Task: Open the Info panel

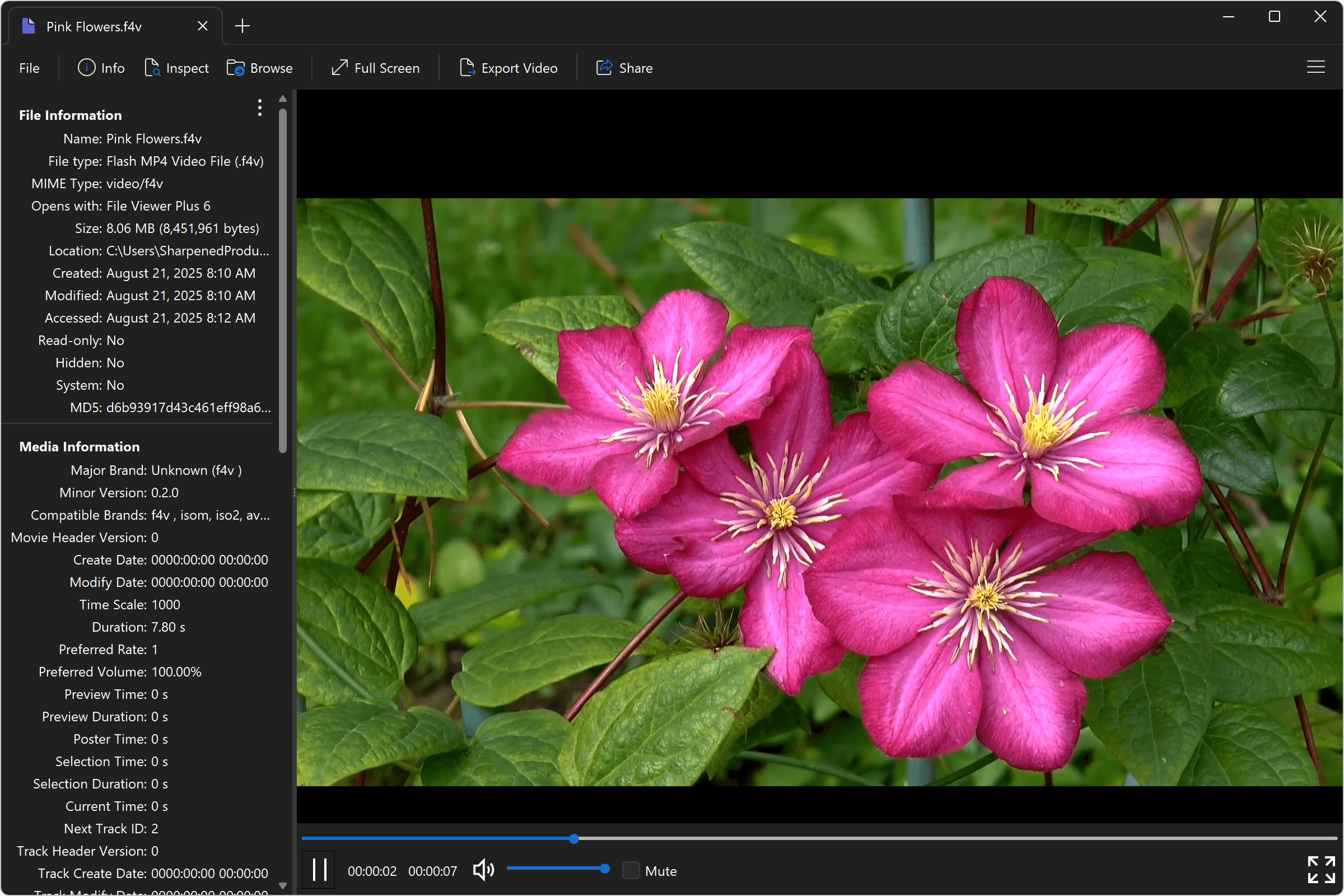Action: 101,67
